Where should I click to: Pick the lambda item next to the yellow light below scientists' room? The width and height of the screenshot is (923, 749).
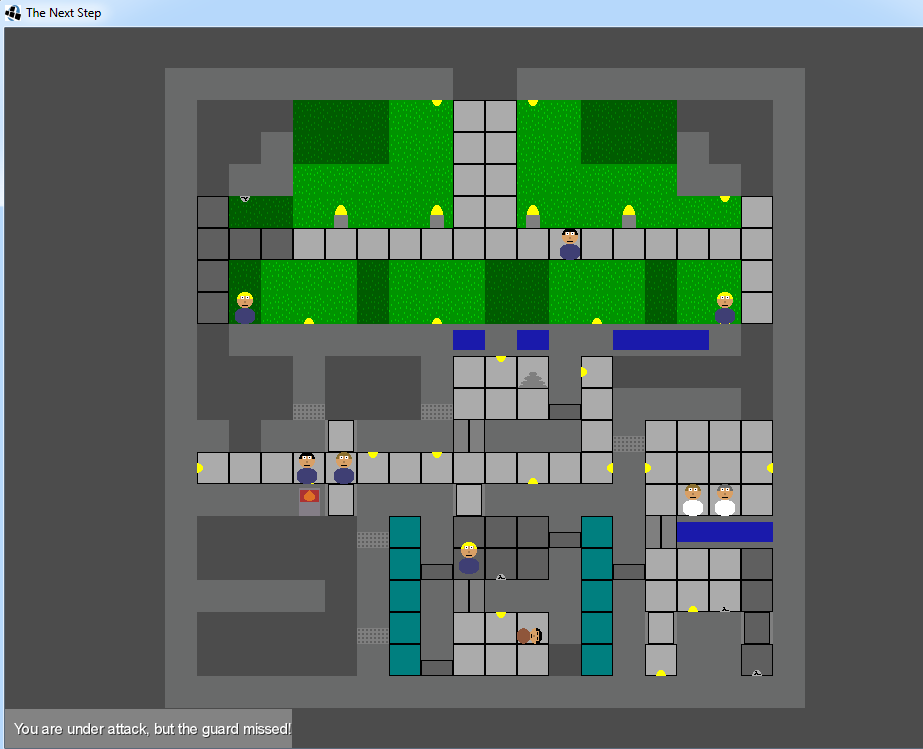(725, 609)
